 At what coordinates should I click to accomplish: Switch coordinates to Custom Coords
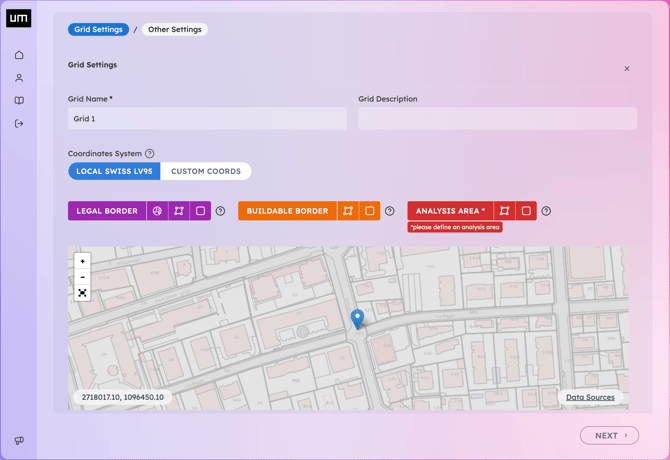click(x=206, y=171)
